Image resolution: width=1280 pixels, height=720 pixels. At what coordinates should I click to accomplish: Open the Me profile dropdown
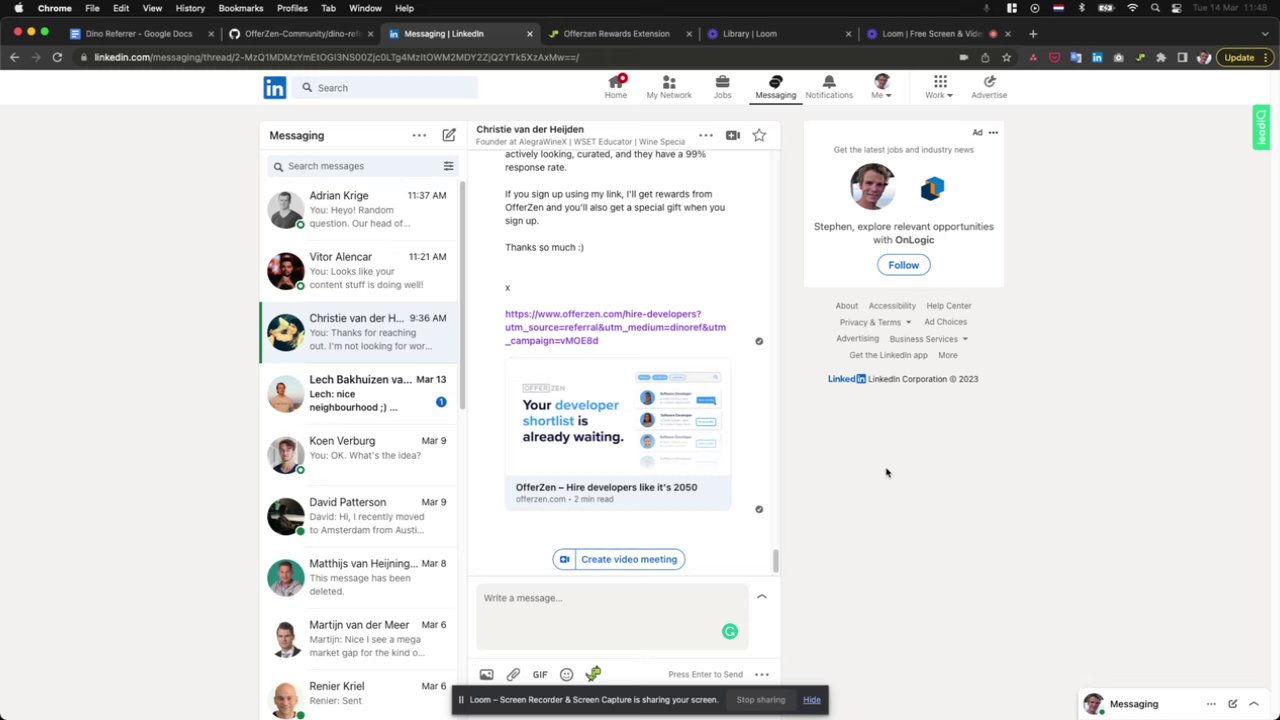tap(881, 87)
